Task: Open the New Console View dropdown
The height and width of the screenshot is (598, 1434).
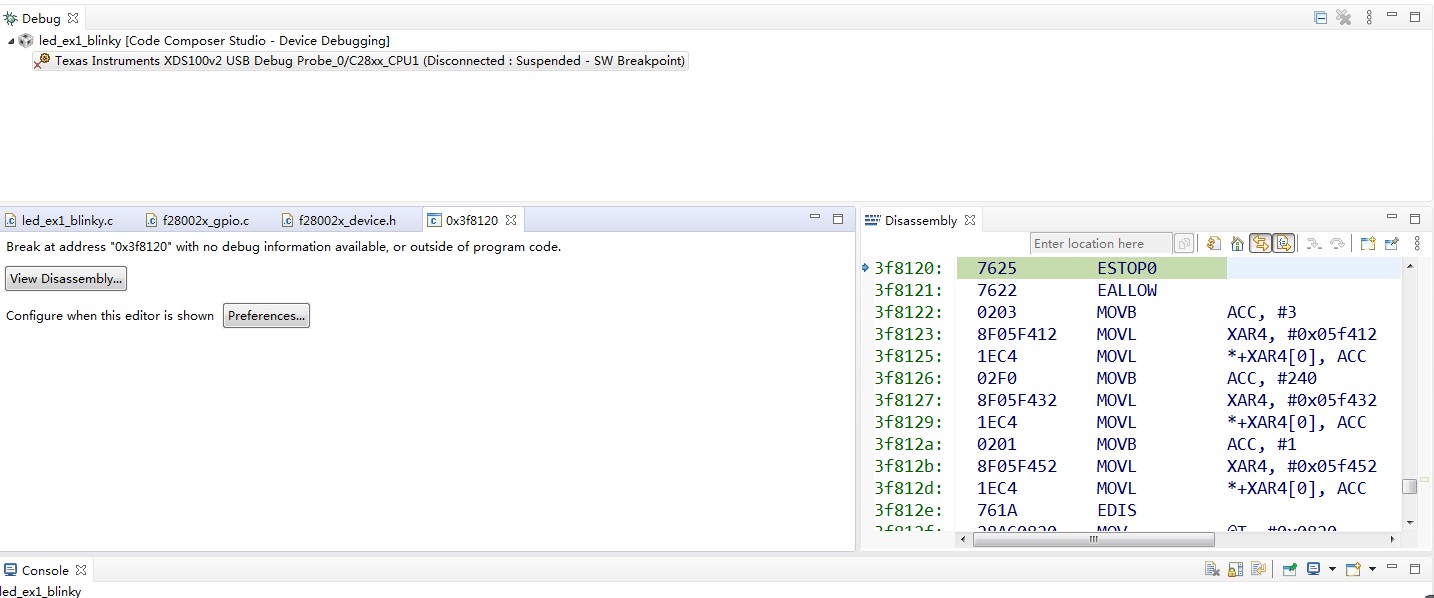Action: tap(1372, 570)
